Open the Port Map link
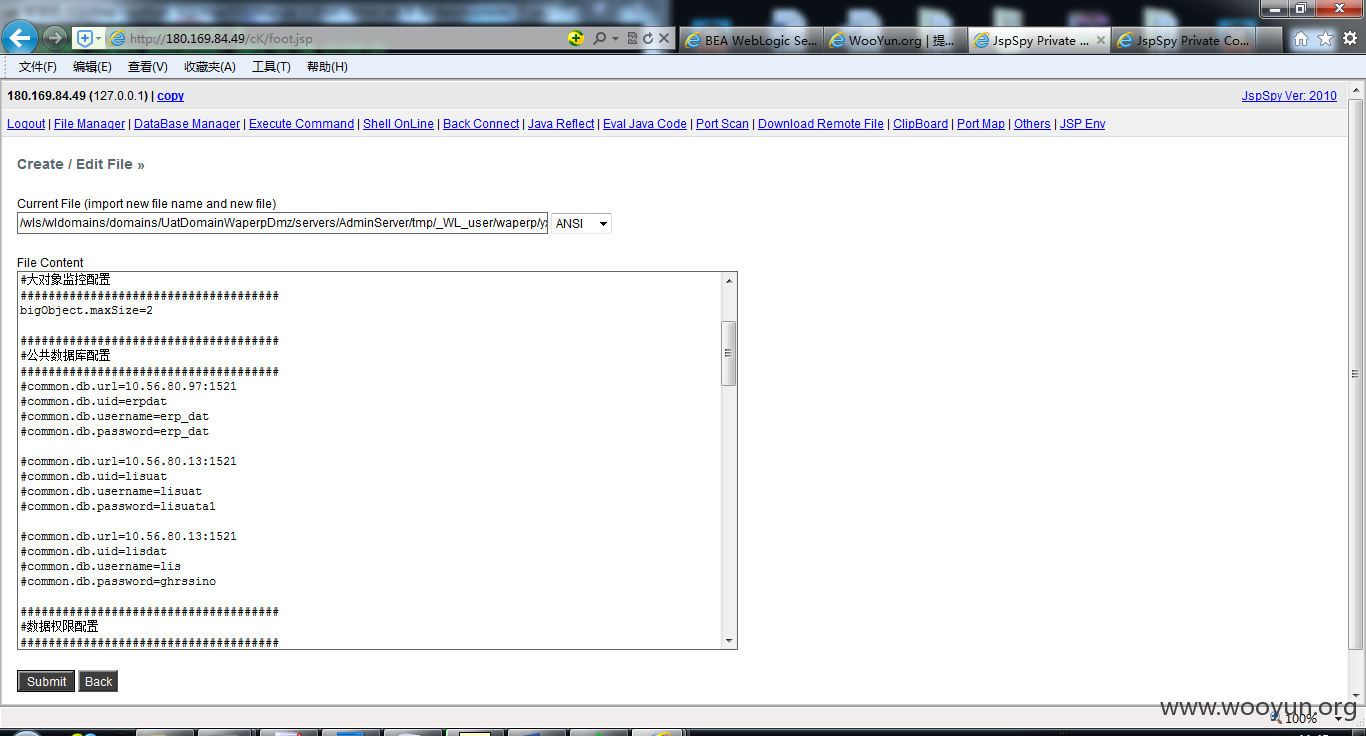 [981, 124]
